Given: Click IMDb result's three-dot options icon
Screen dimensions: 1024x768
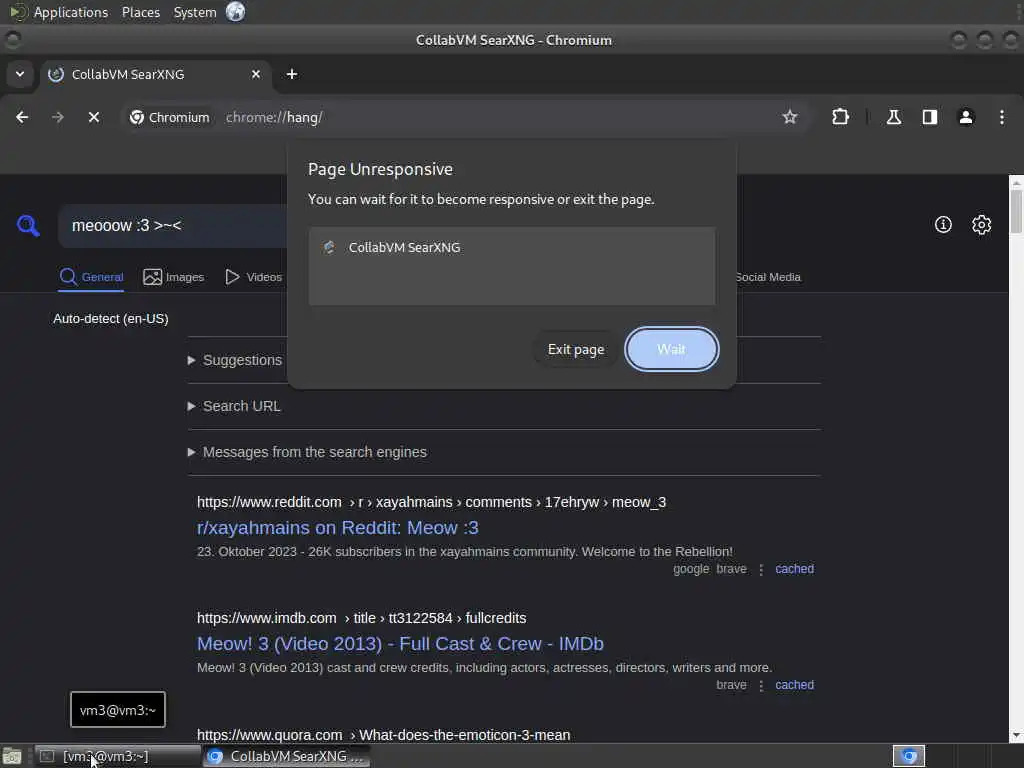Looking at the screenshot, I should (x=761, y=686).
